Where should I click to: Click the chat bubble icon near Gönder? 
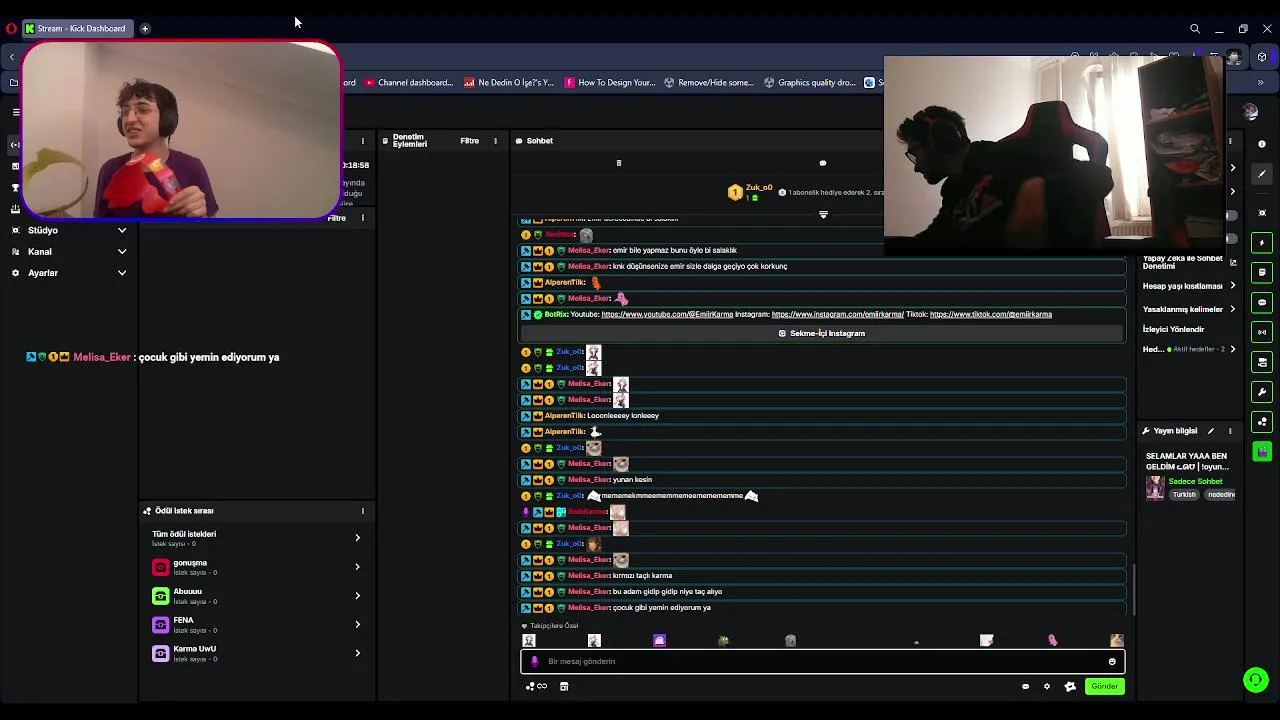pyautogui.click(x=1025, y=686)
